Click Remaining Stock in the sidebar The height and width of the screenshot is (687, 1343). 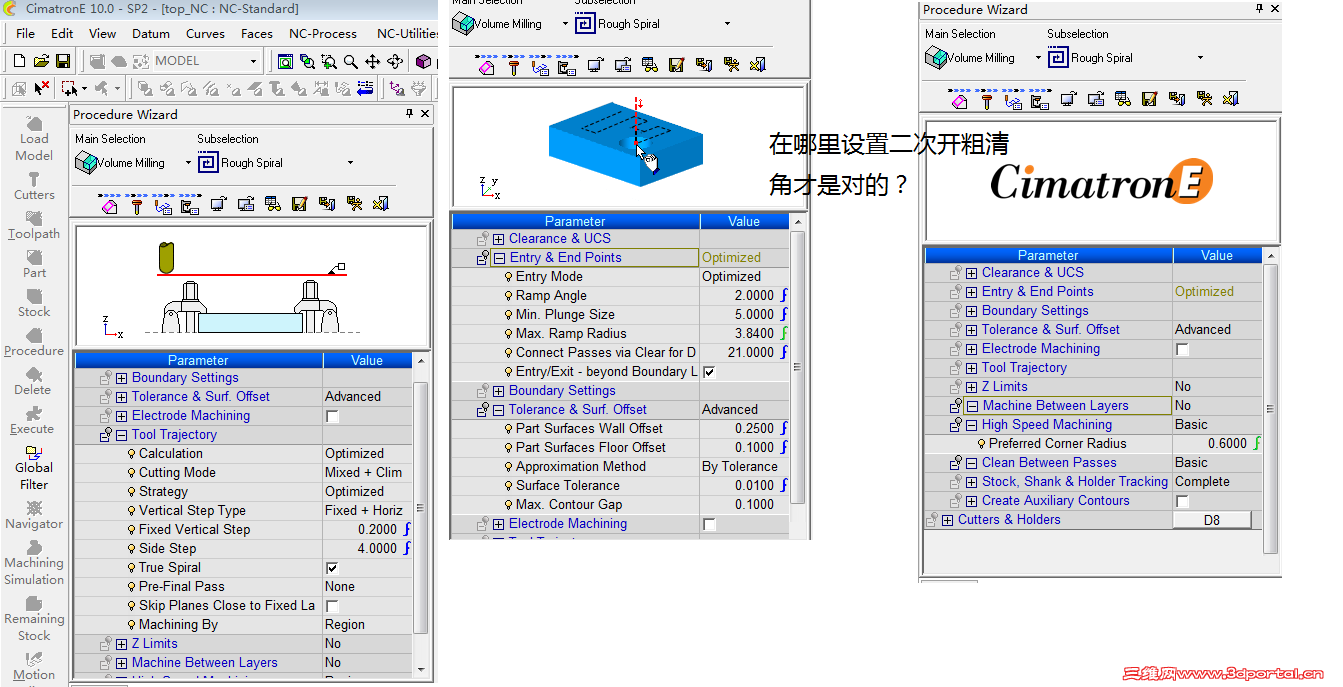(x=34, y=619)
